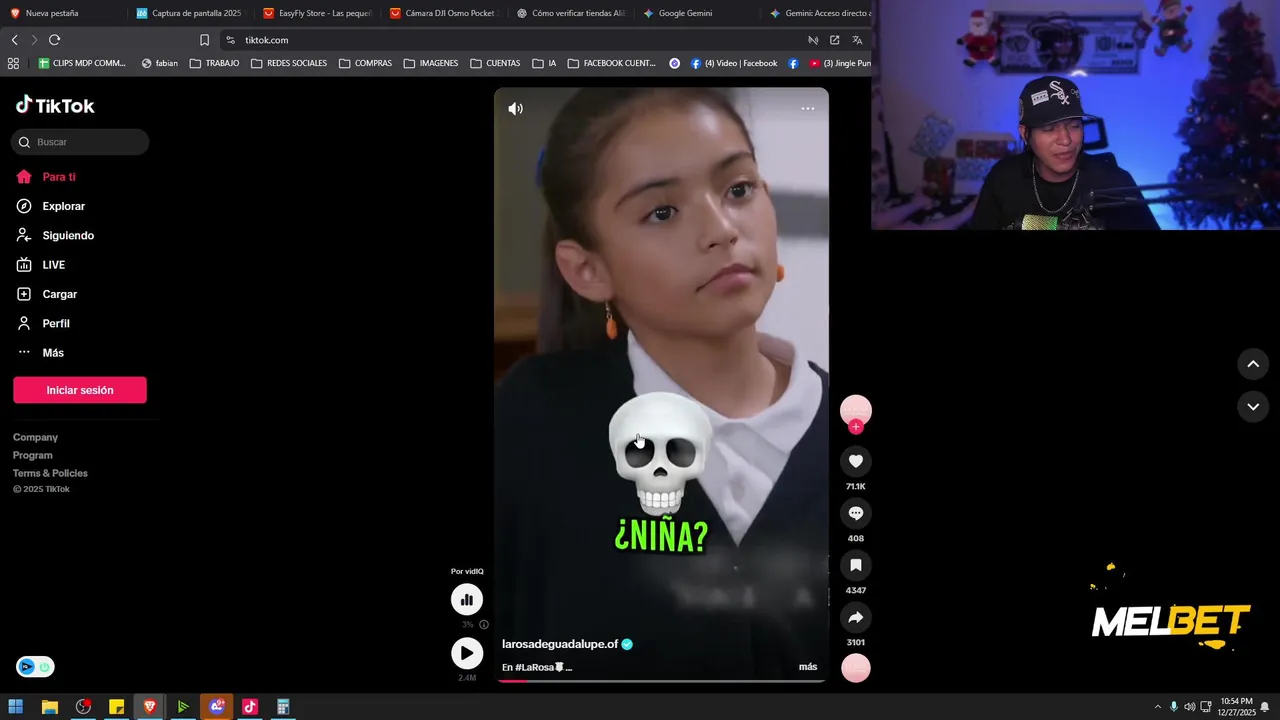Open CLIPS MDP COMM bookmark
This screenshot has width=1280, height=720.
pyautogui.click(x=82, y=63)
